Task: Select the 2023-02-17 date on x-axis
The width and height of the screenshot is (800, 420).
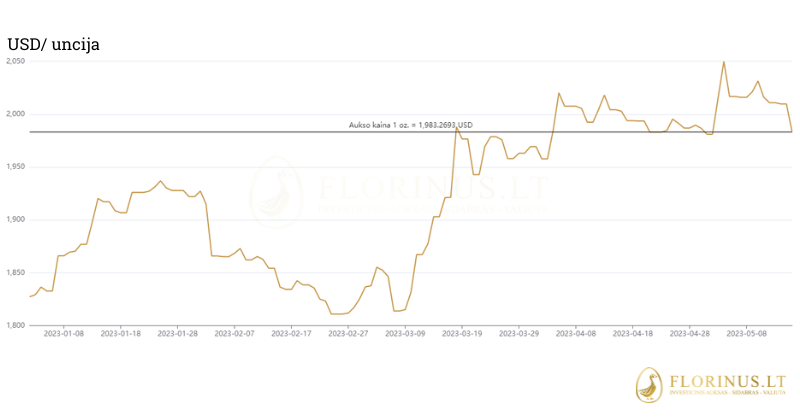Action: pos(293,334)
